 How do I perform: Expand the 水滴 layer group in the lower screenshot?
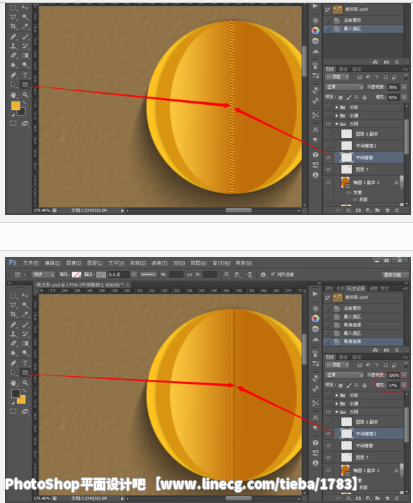(337, 404)
